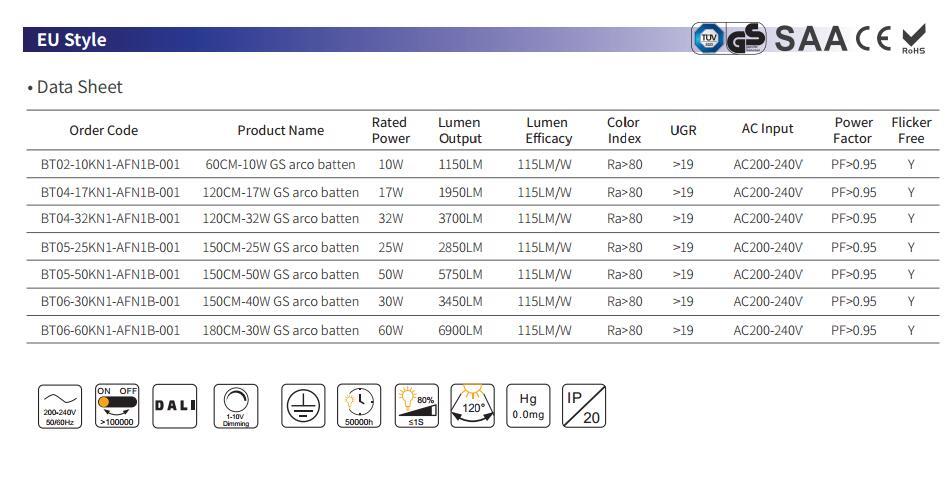The width and height of the screenshot is (948, 480).
Task: Click the earth grounding symbol icon
Action: (303, 406)
